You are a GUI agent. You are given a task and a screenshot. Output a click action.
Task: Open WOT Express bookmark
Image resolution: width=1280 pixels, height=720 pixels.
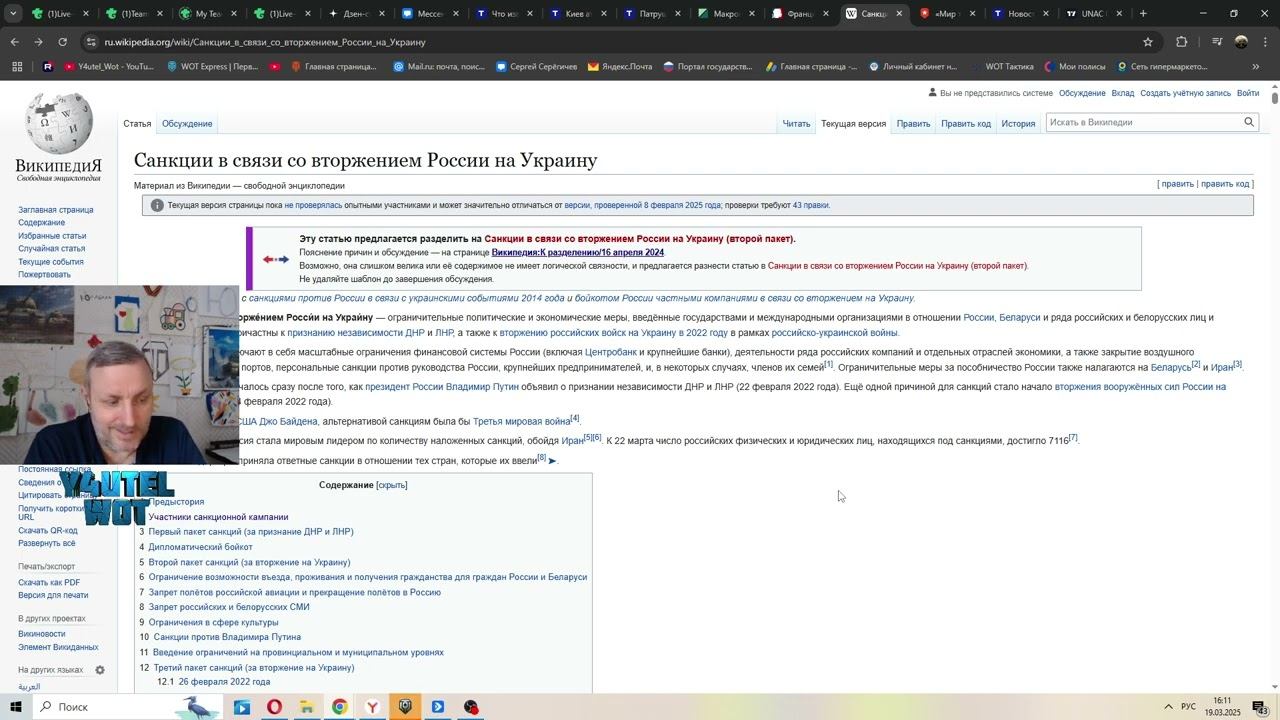click(x=212, y=67)
